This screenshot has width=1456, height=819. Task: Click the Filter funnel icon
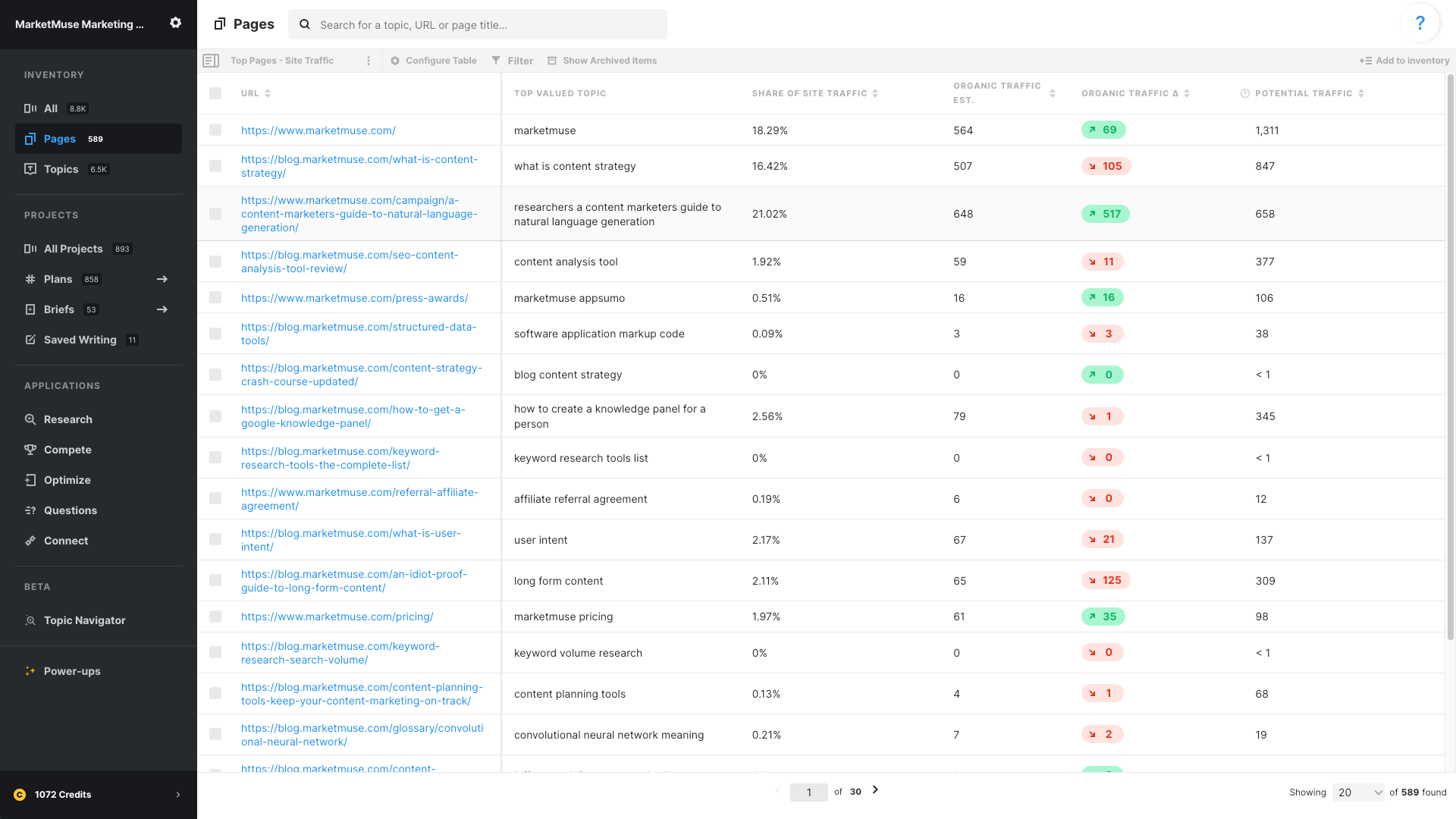click(496, 61)
